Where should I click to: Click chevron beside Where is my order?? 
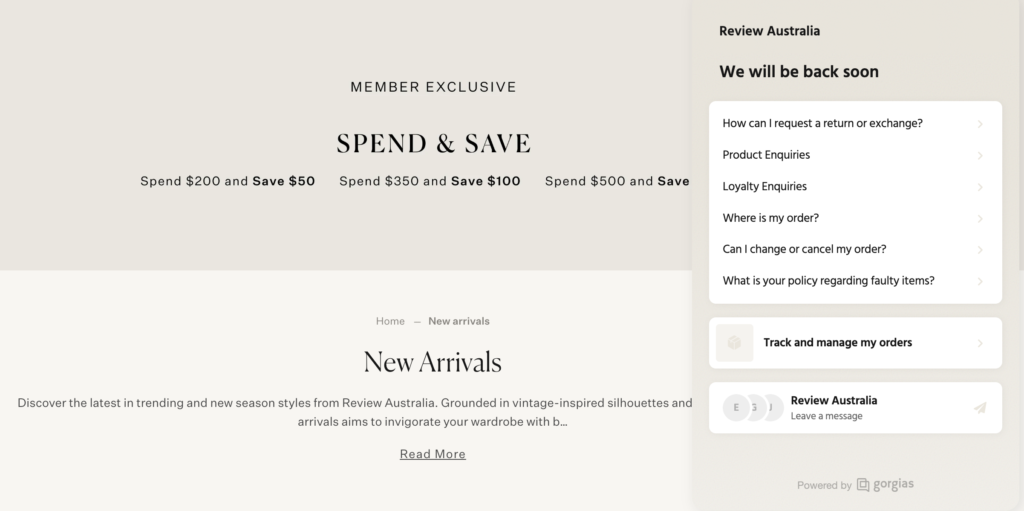coord(980,218)
